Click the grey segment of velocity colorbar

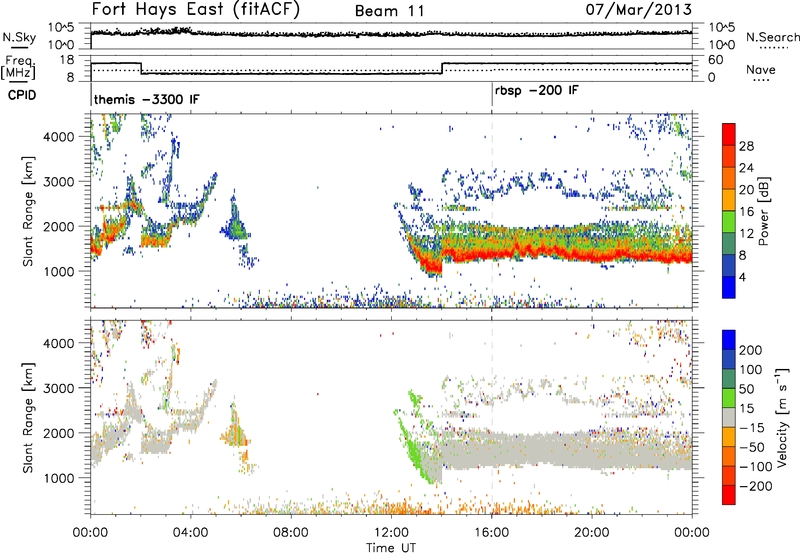(729, 417)
